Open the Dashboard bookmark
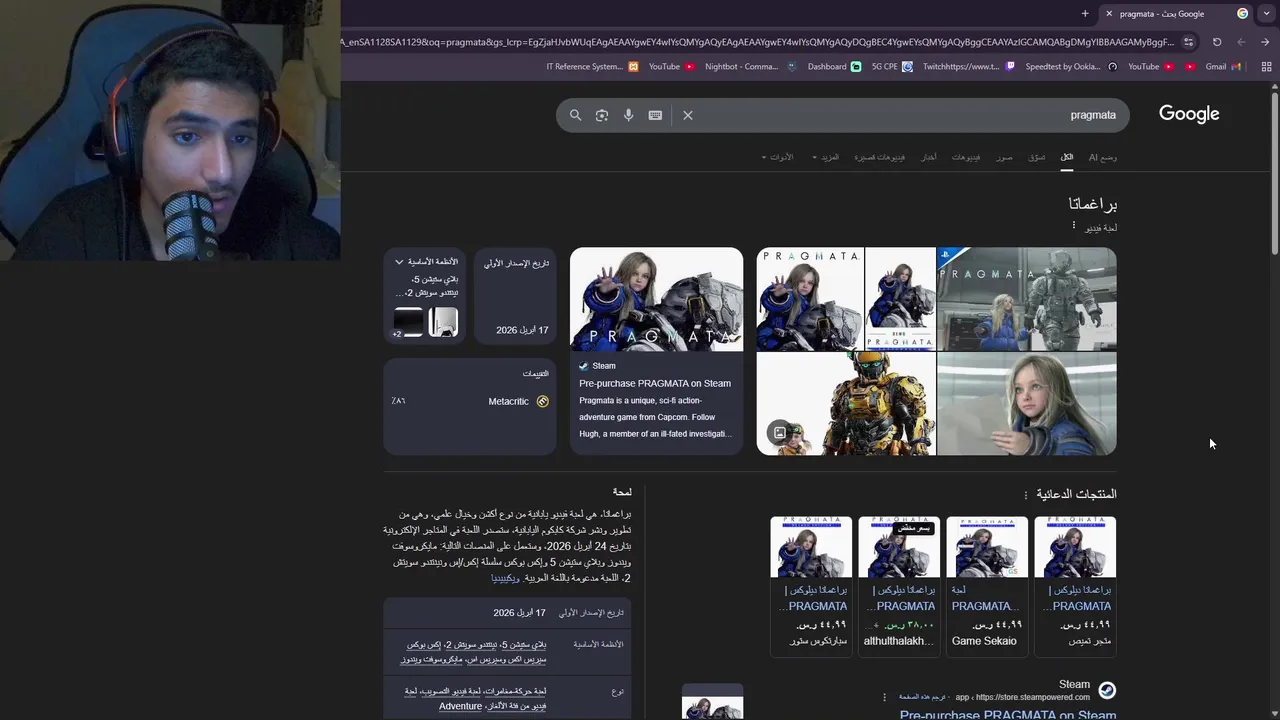 [x=834, y=67]
